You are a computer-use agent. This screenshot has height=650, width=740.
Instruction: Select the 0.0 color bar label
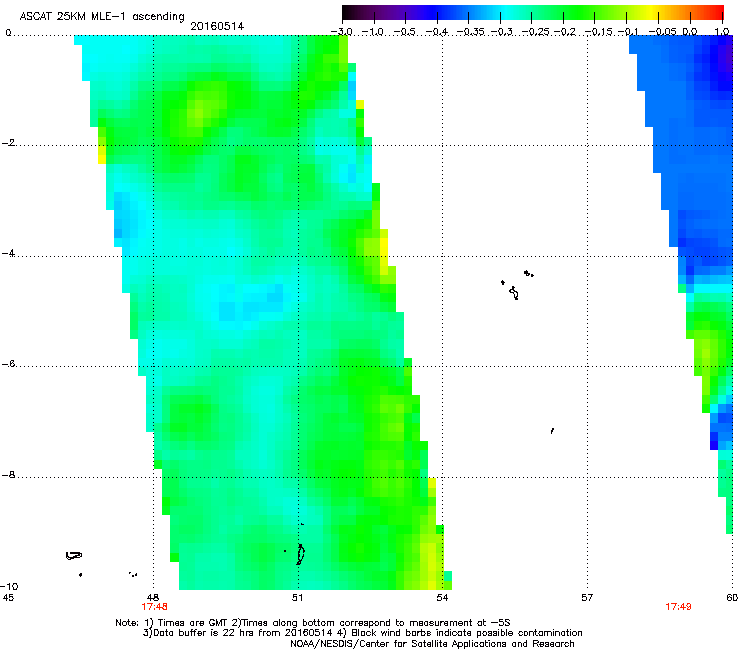(x=690, y=32)
